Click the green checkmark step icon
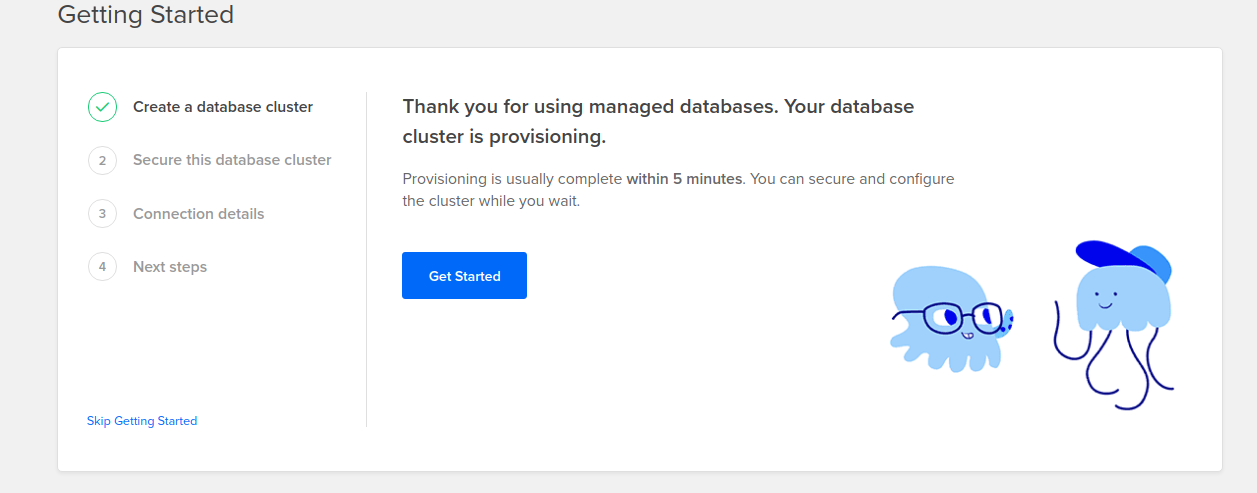The image size is (1257, 493). 102,107
